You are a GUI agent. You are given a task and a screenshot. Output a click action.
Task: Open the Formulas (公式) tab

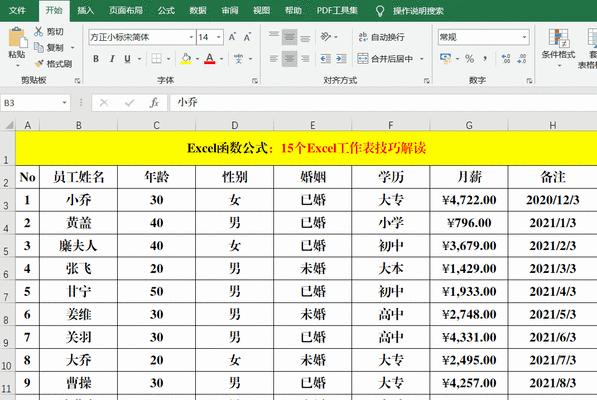pyautogui.click(x=166, y=11)
